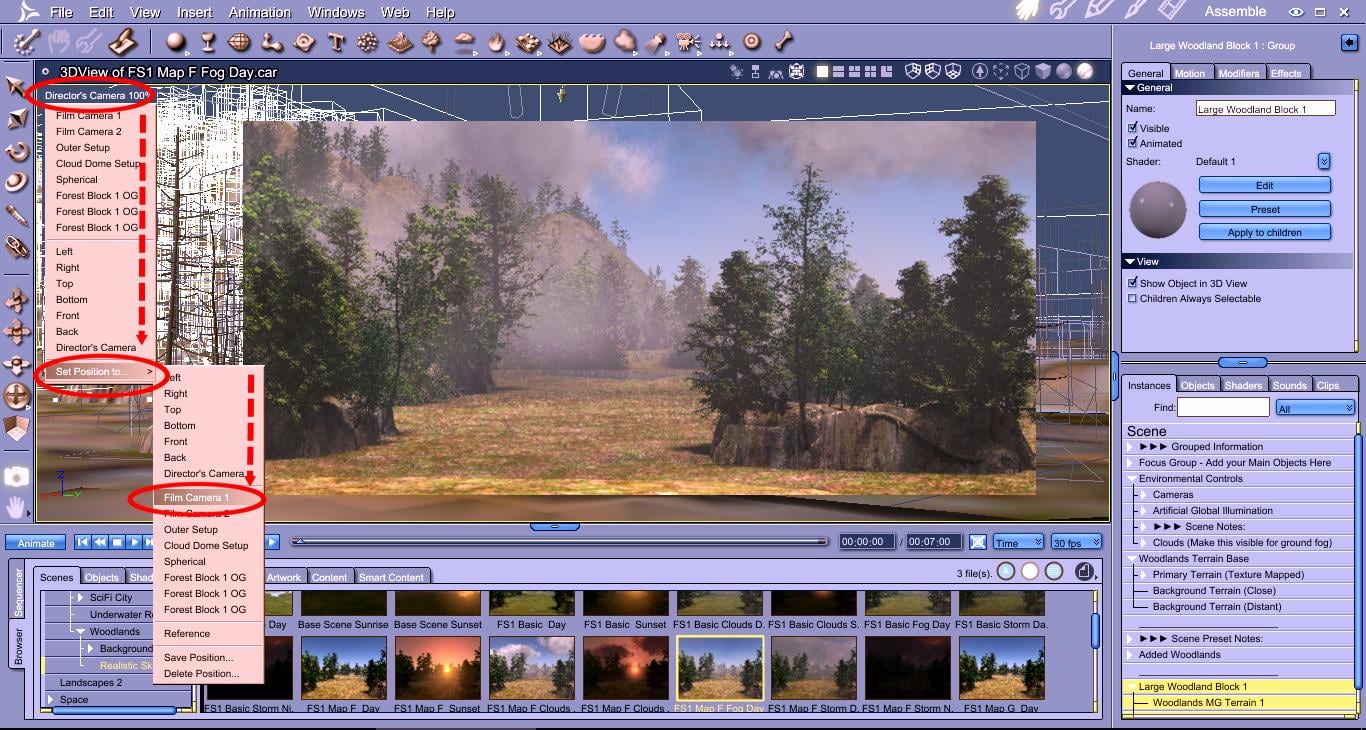This screenshot has height=730, width=1366.
Task: Go to the Render room film icon
Action: click(x=1170, y=11)
